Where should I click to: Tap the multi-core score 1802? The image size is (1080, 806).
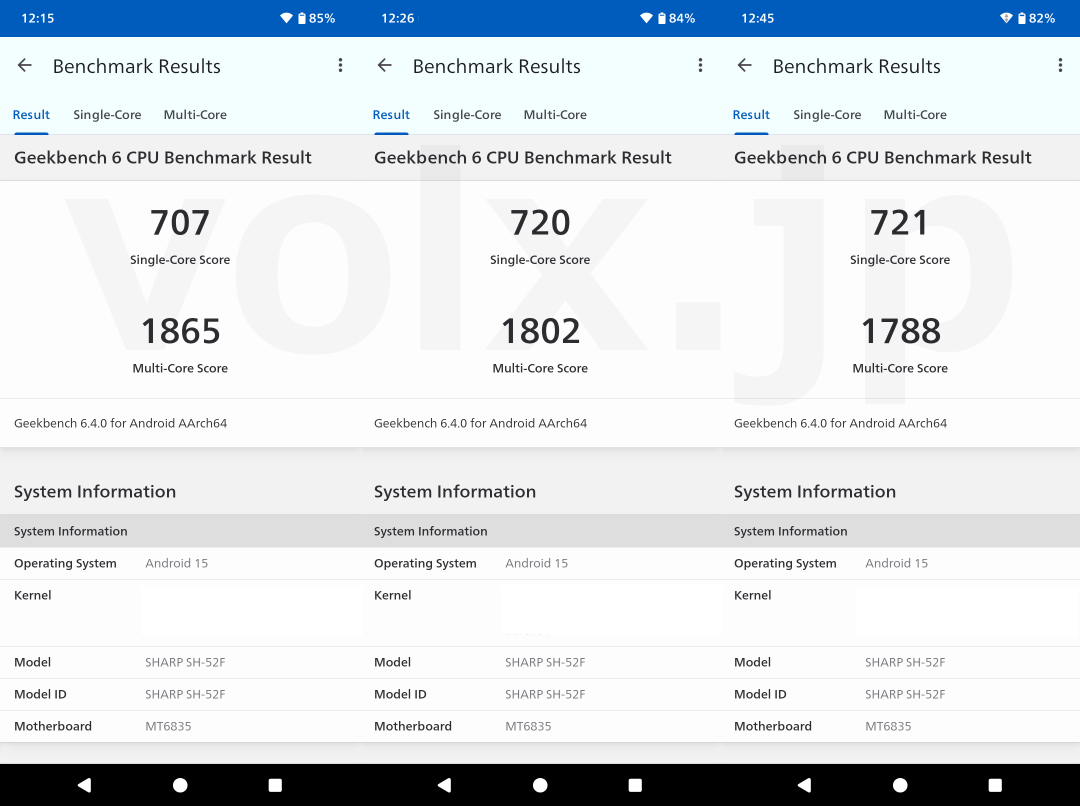541,331
